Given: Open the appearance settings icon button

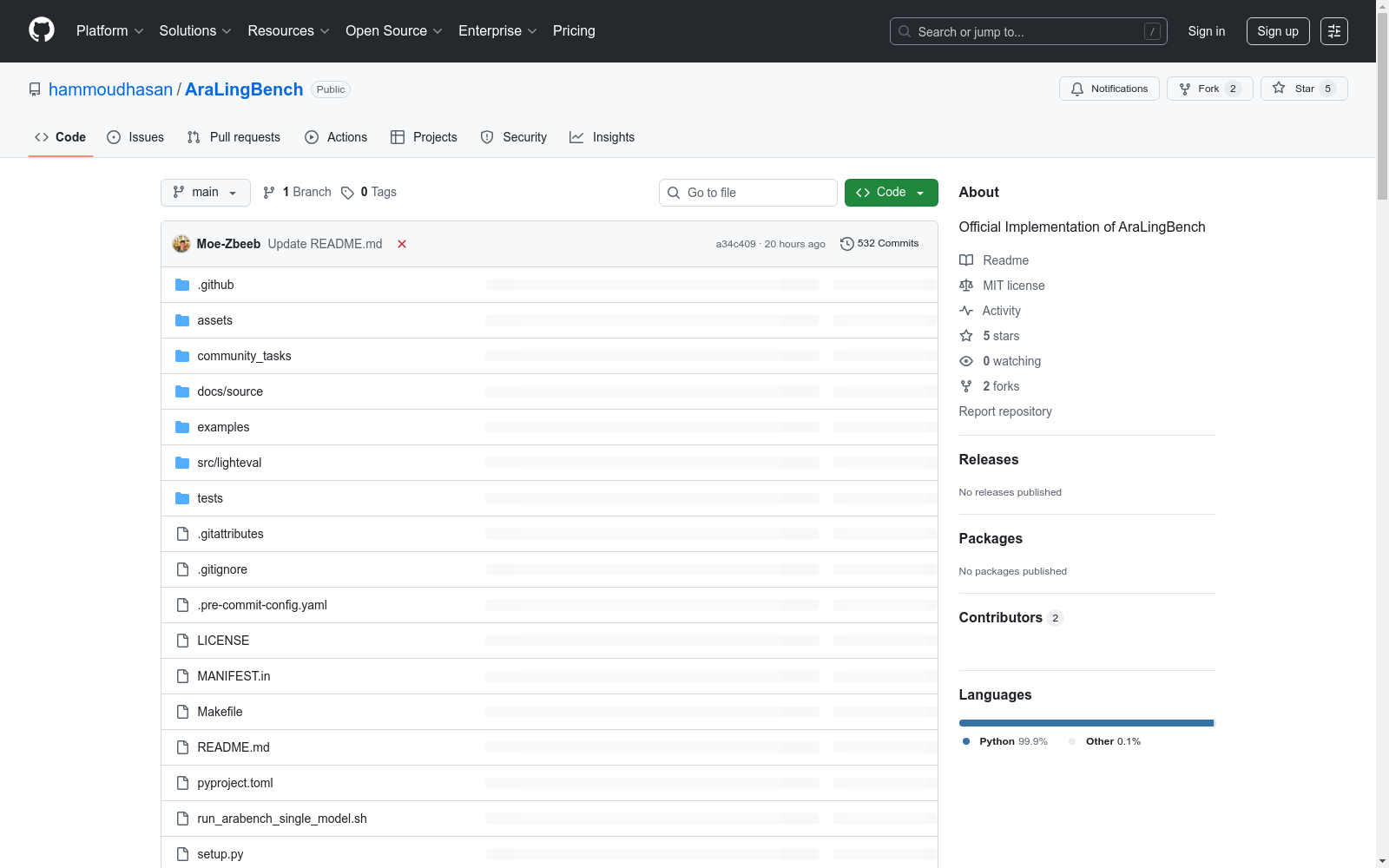Looking at the screenshot, I should click(1334, 31).
